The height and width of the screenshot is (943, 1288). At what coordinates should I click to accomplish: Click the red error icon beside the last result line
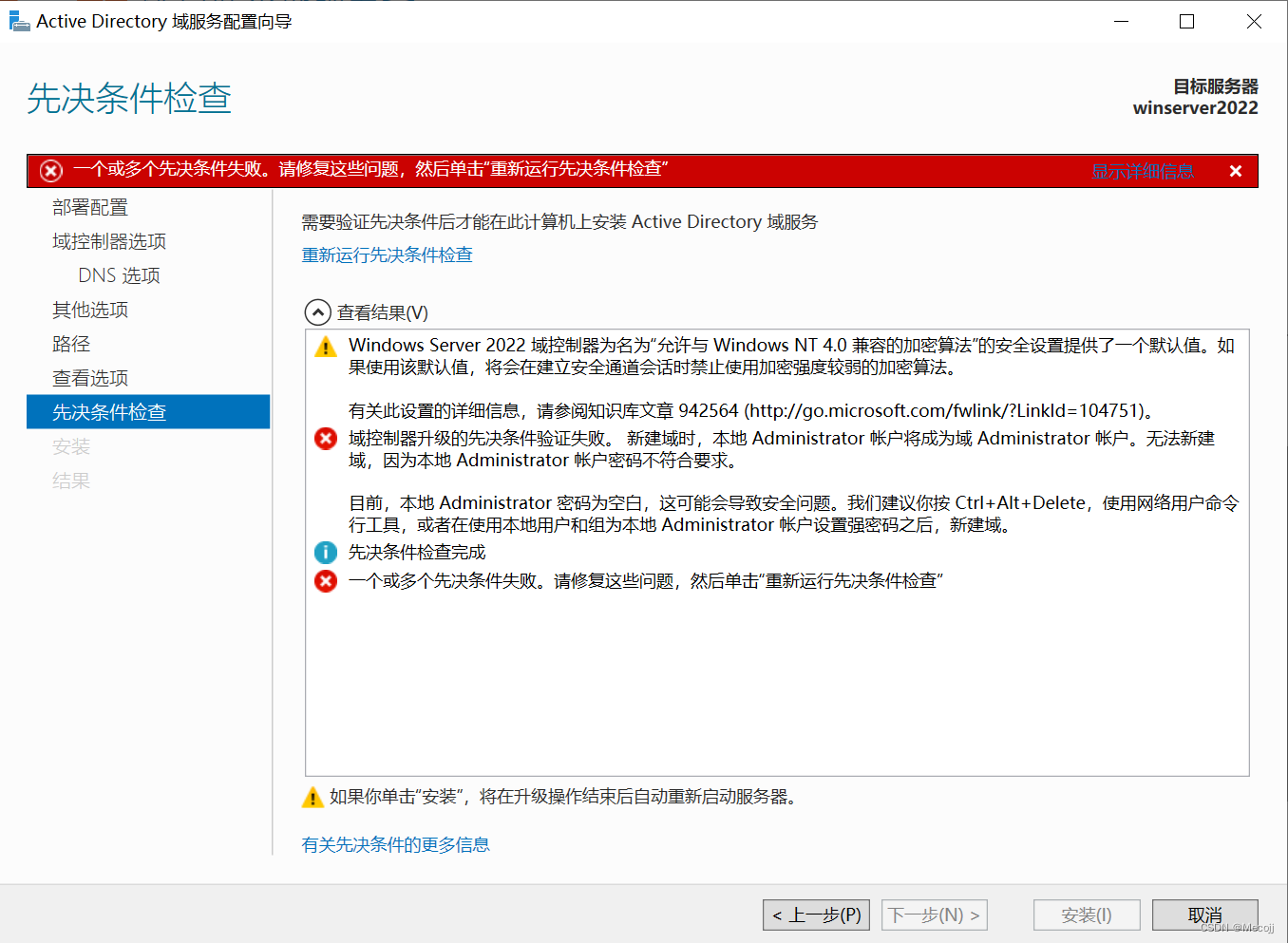326,581
